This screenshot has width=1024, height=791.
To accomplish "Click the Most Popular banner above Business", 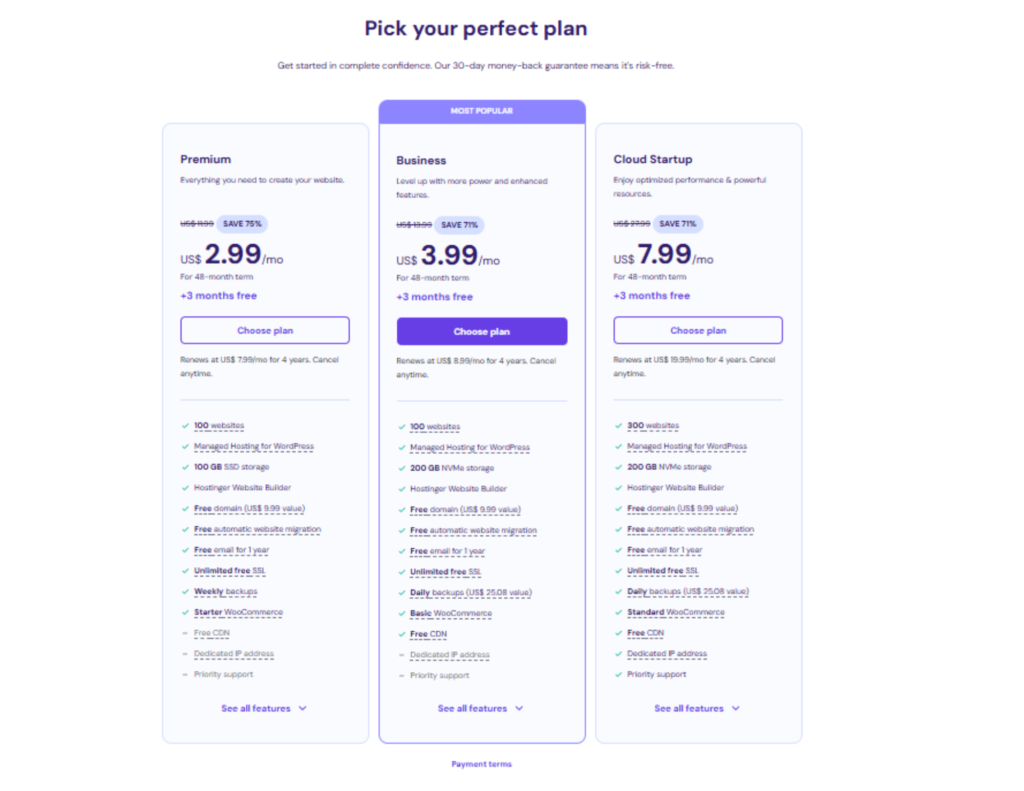I will (x=481, y=111).
